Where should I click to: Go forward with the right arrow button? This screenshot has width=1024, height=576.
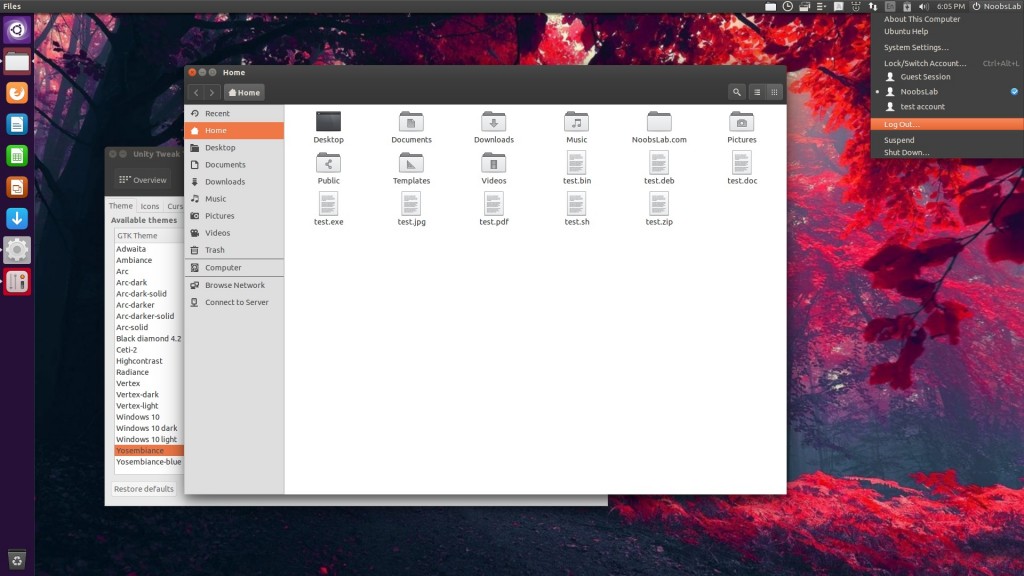pyautogui.click(x=212, y=93)
